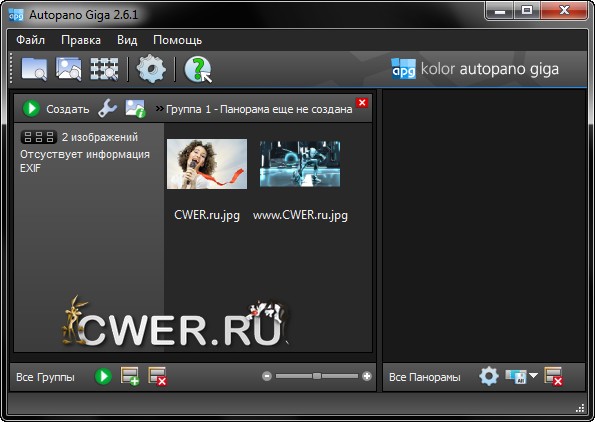Open Все Панорамы gear settings icon
595x422 pixels.
(x=489, y=376)
